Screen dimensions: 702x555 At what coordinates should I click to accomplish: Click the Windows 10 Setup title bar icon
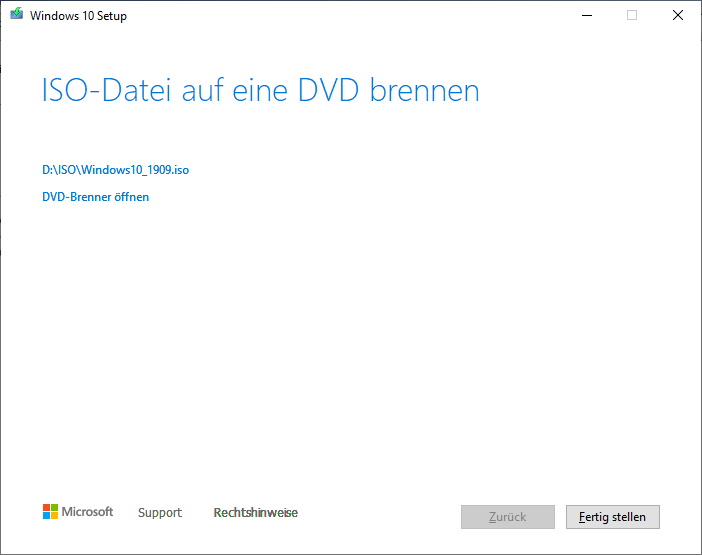pyautogui.click(x=17, y=14)
